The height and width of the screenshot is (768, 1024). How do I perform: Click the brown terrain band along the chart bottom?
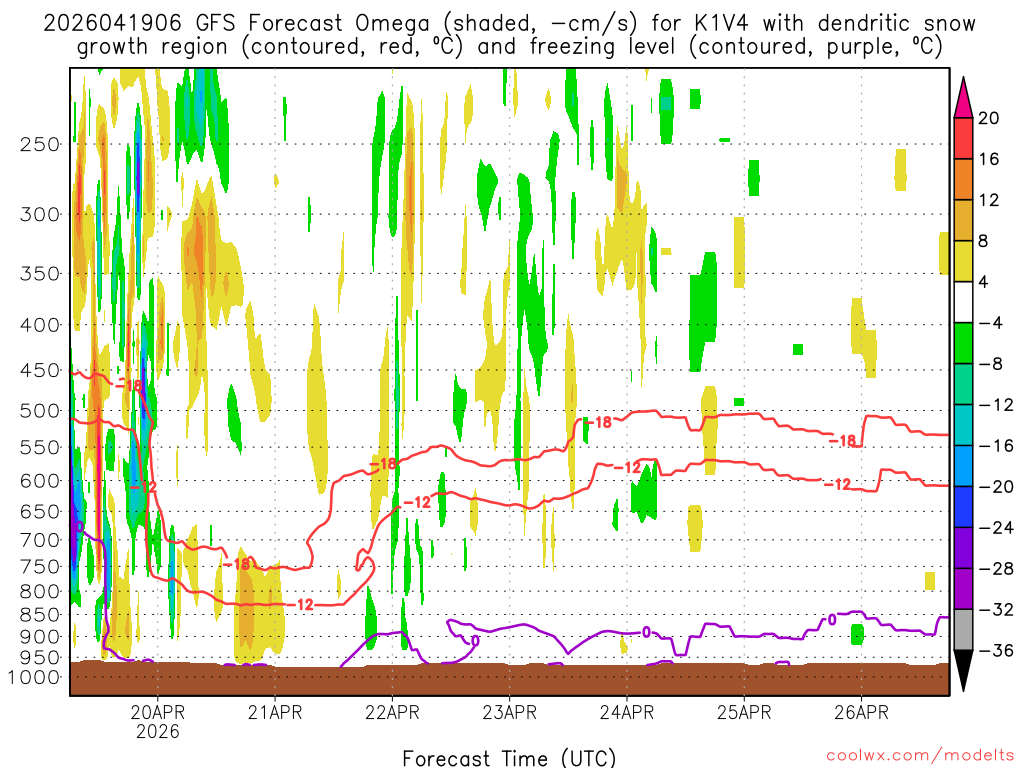tap(510, 679)
